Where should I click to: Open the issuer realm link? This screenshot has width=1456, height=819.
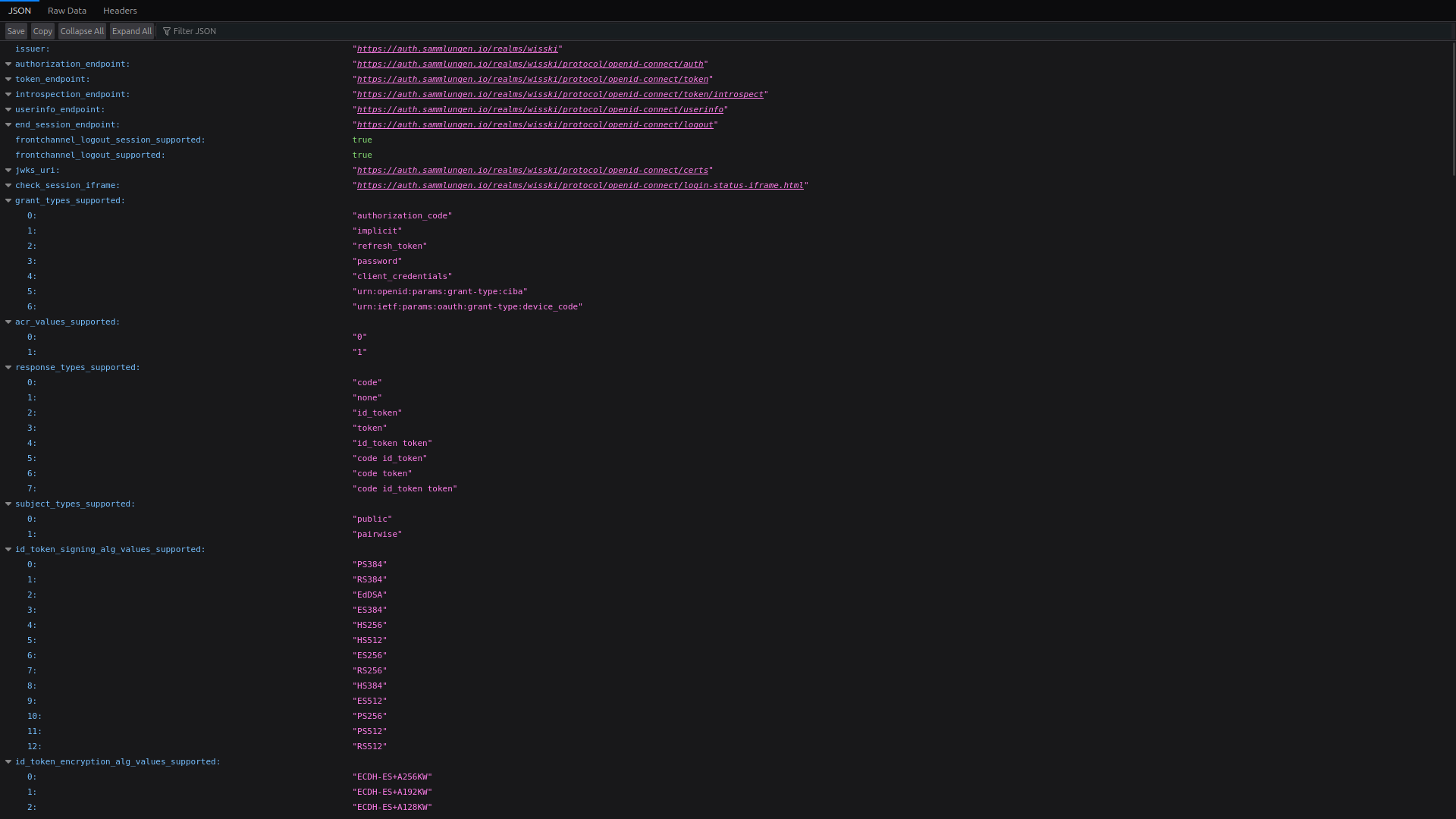pos(457,49)
